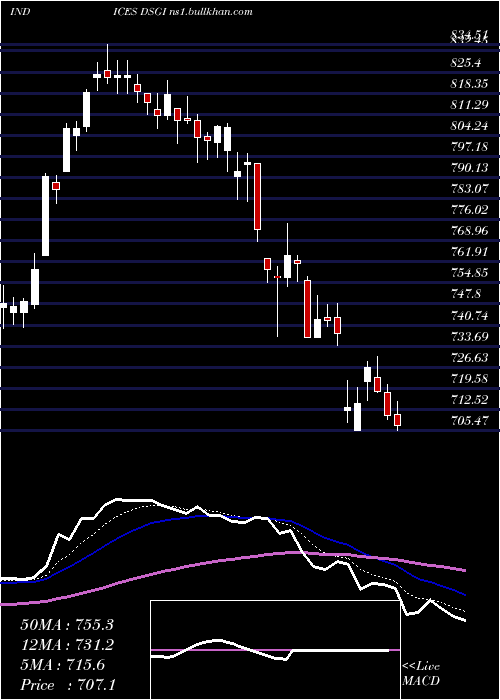Click inside the MACD inset chart box
The height and width of the screenshot is (700, 500).
275,650
